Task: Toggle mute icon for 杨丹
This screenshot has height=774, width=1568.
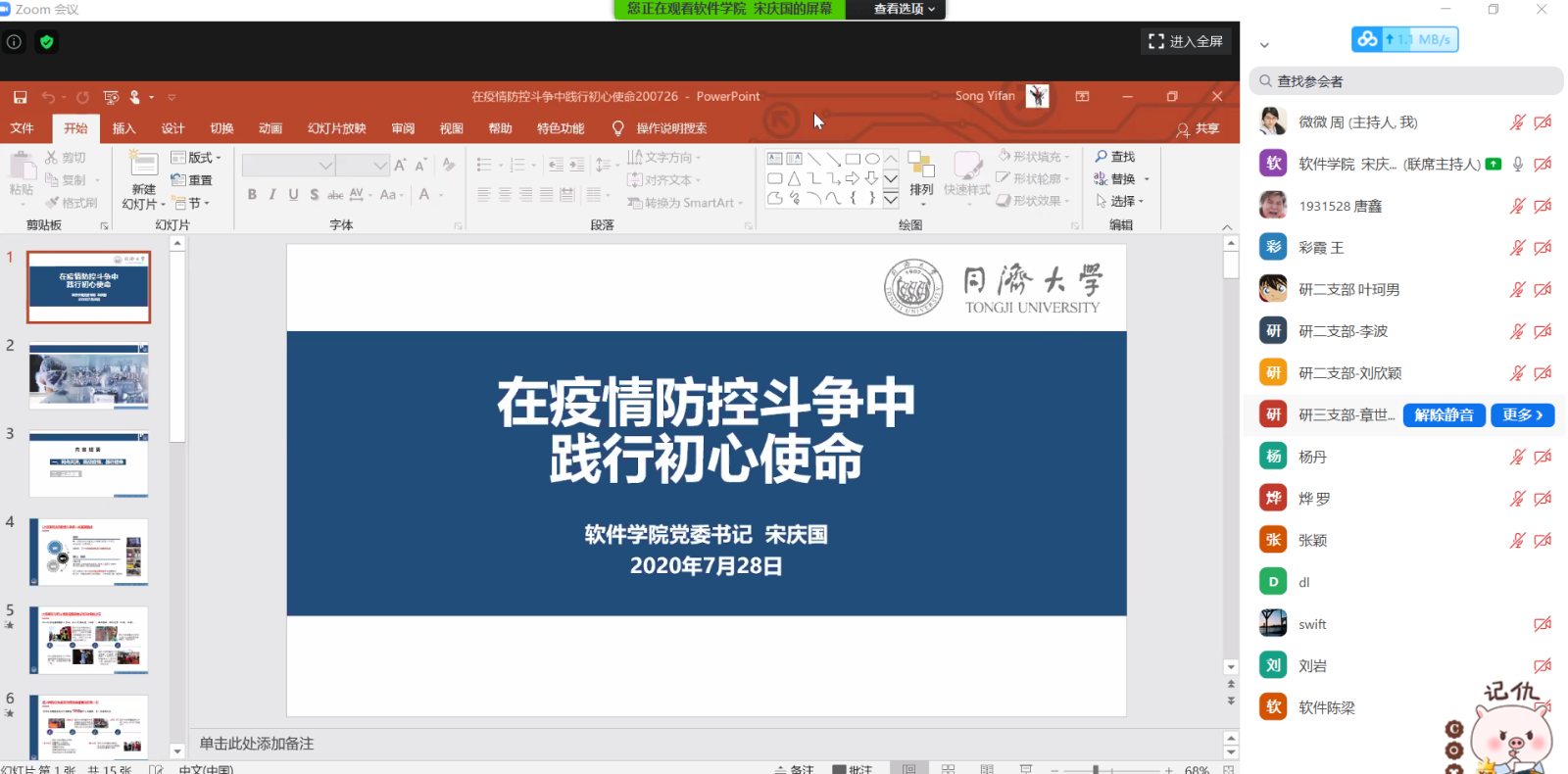Action: (x=1517, y=457)
